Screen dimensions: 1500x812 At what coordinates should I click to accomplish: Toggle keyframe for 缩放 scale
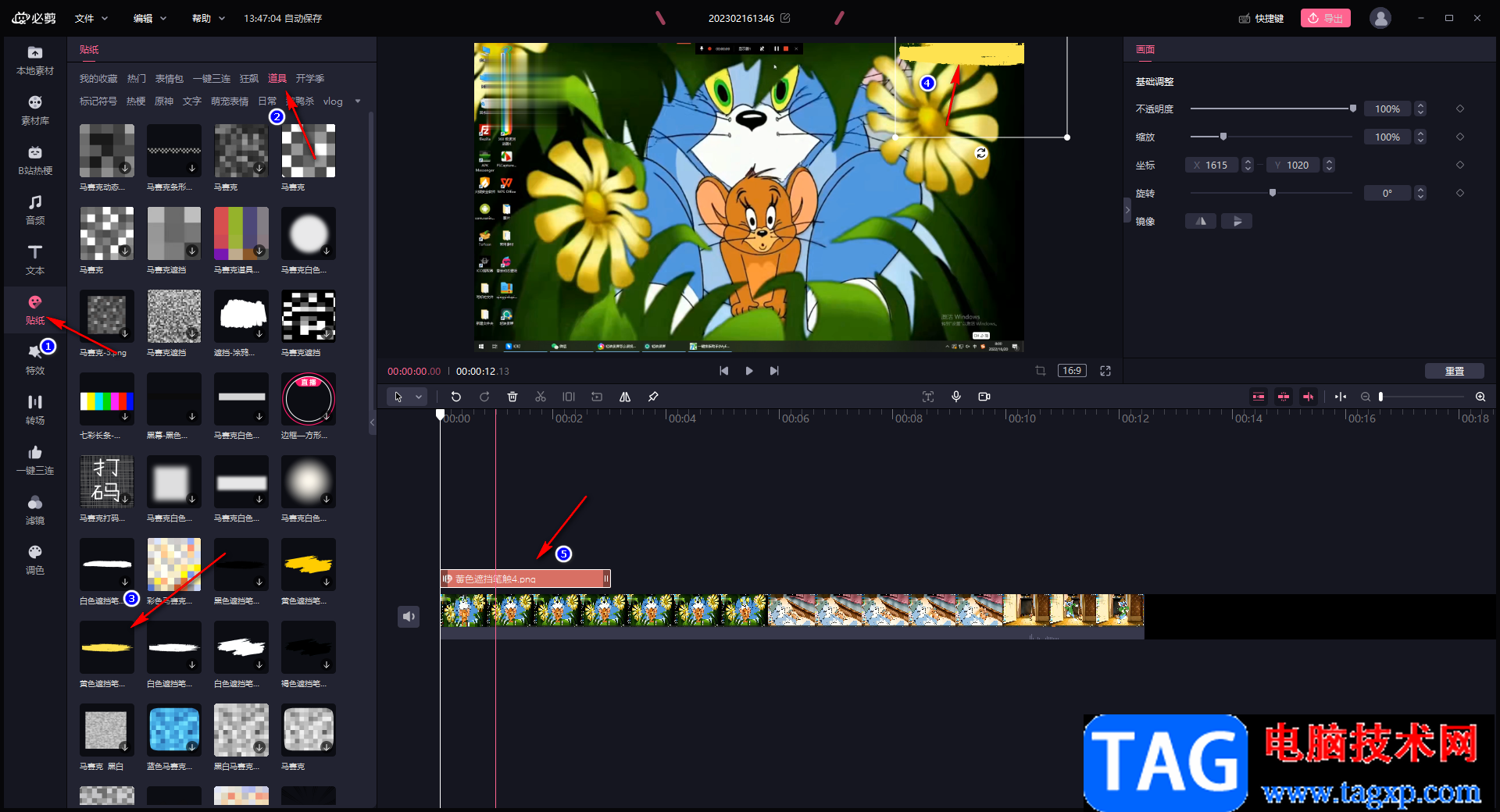[1460, 137]
